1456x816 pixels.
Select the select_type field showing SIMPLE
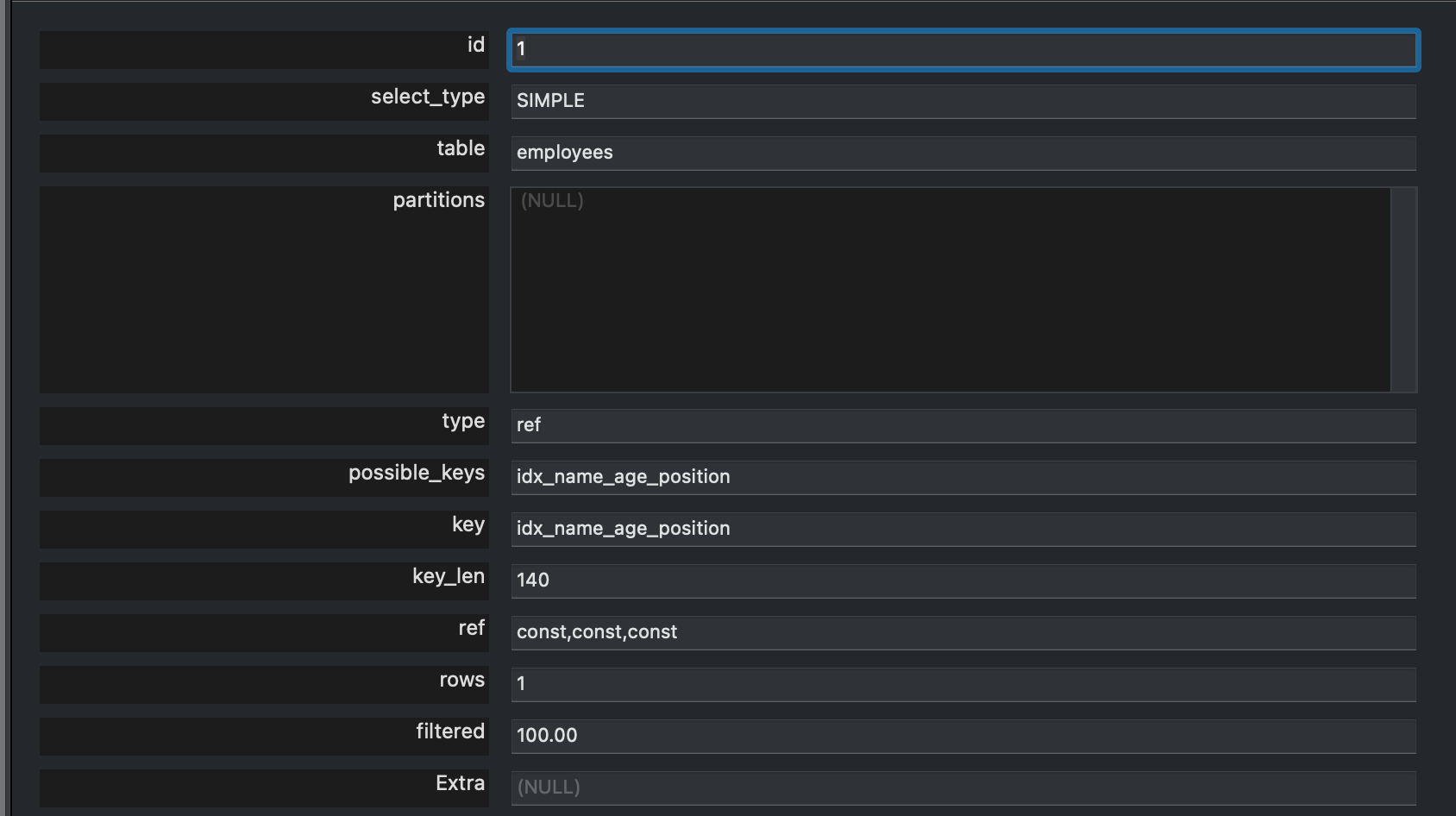pyautogui.click(x=963, y=101)
